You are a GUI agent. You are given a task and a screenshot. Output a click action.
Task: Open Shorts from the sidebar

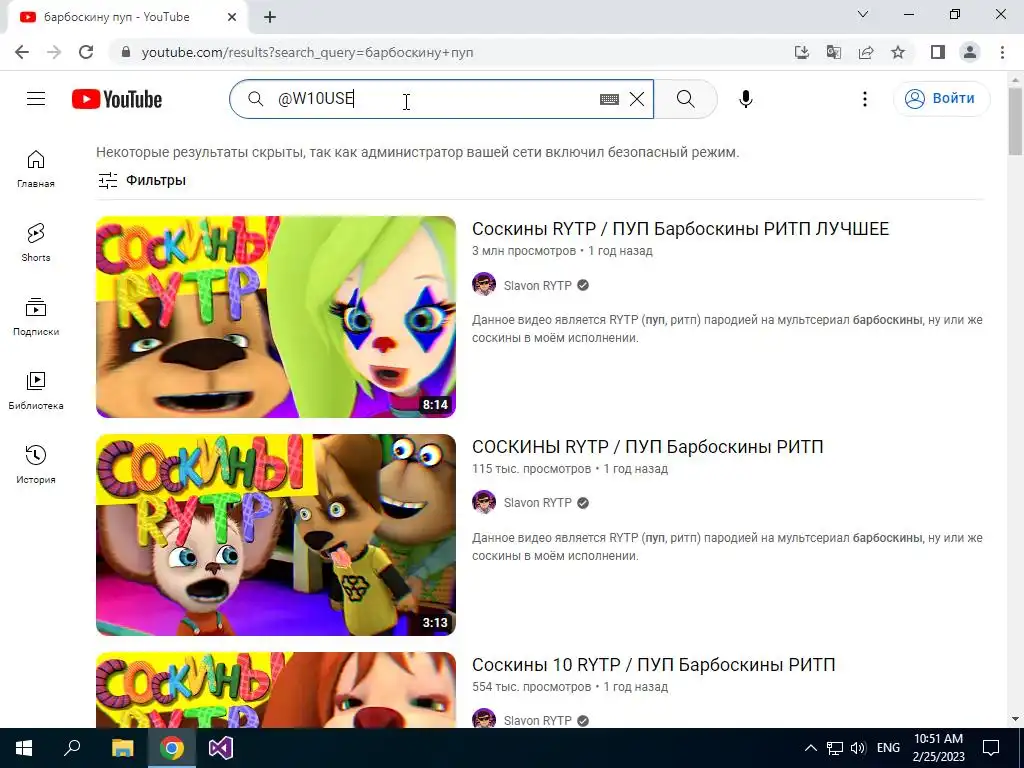pos(36,243)
